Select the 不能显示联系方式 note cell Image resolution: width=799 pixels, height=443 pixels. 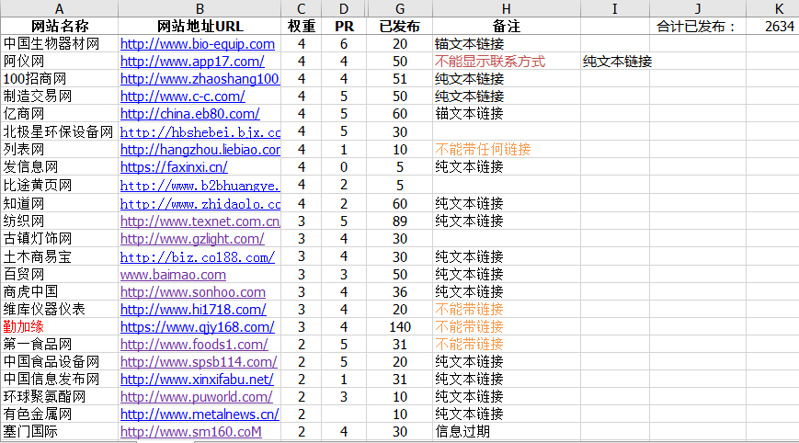click(506, 61)
